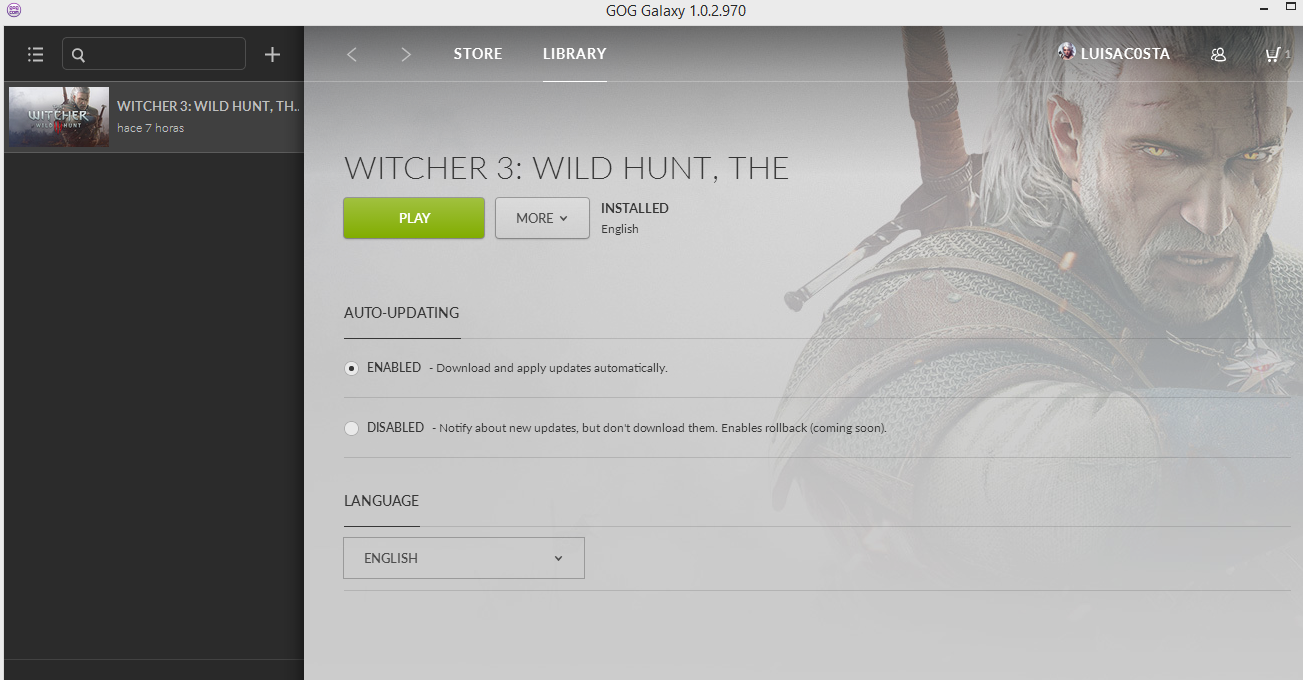
Task: Select WITCHER 3: WILD HUNT sidebar entry title
Action: click(x=209, y=106)
